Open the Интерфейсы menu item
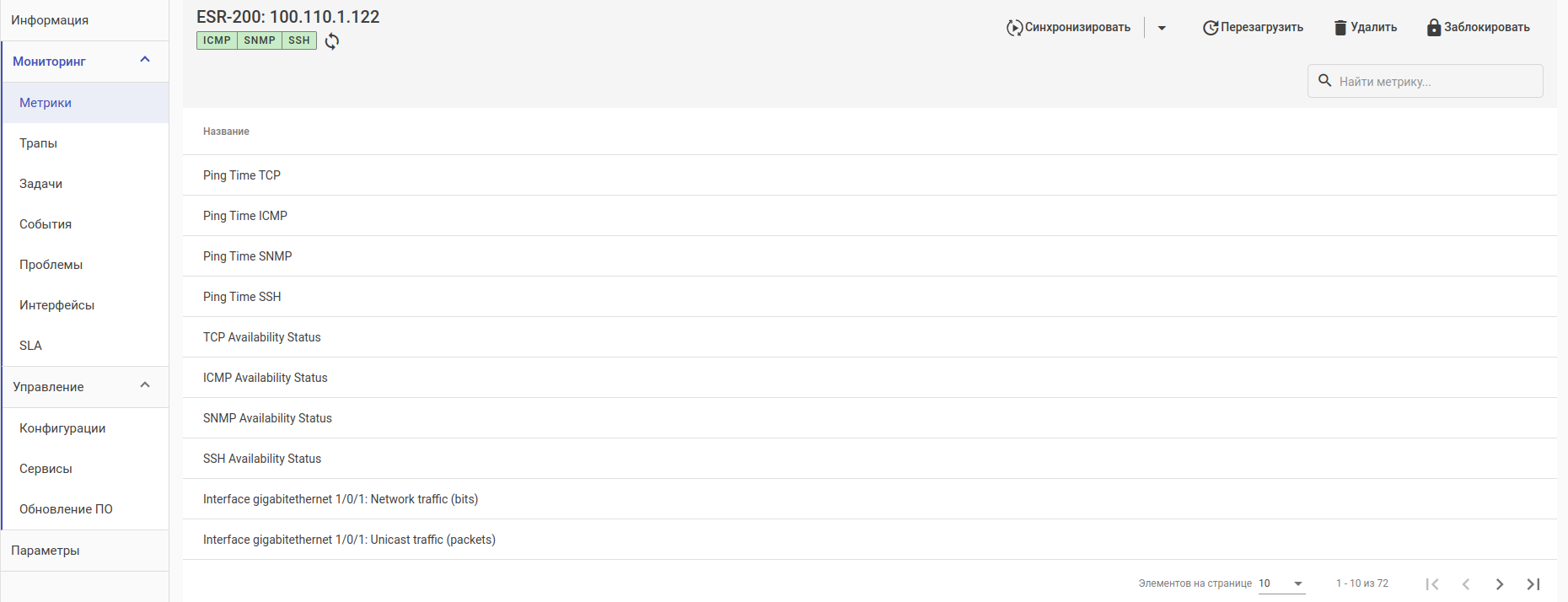This screenshot has height=602, width=1568. coord(57,305)
